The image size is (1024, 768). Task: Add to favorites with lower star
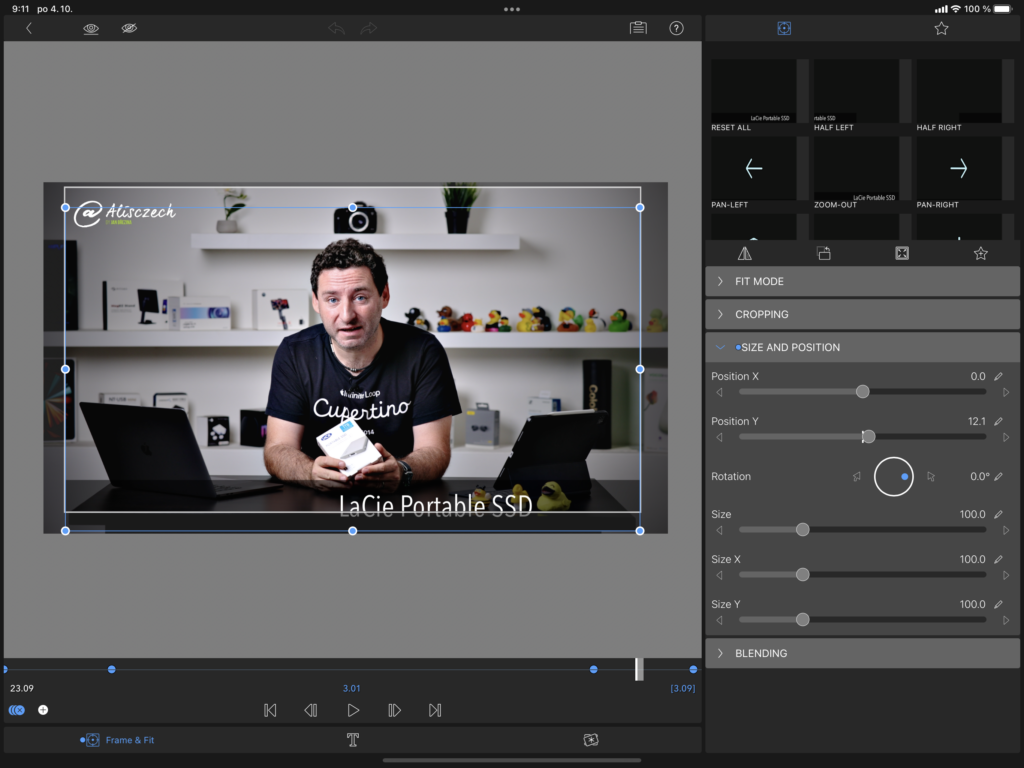pos(980,253)
